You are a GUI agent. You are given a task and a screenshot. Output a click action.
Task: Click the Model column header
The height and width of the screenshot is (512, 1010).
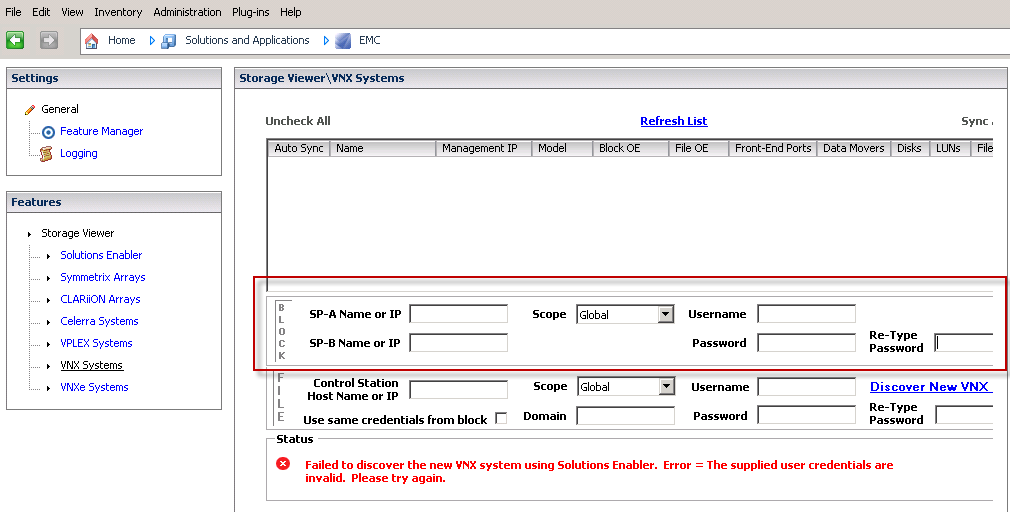[x=562, y=148]
